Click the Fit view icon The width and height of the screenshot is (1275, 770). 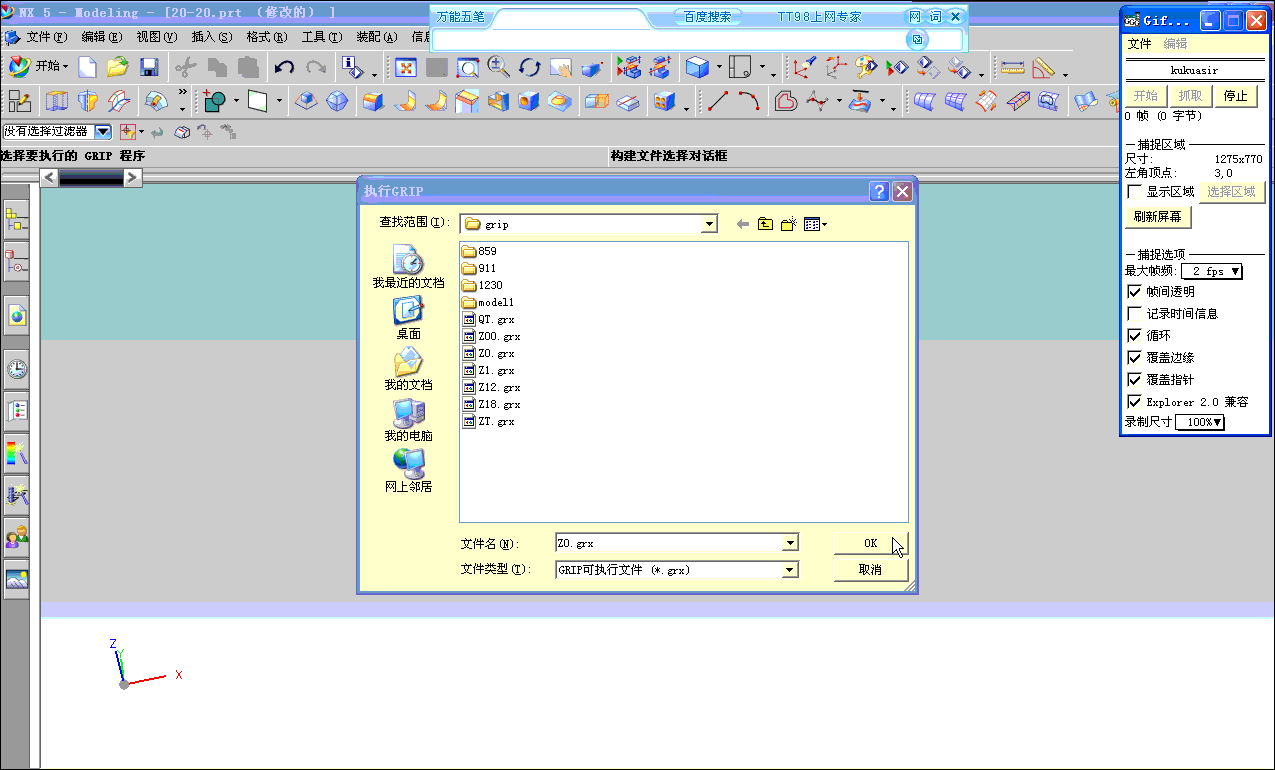(x=406, y=67)
